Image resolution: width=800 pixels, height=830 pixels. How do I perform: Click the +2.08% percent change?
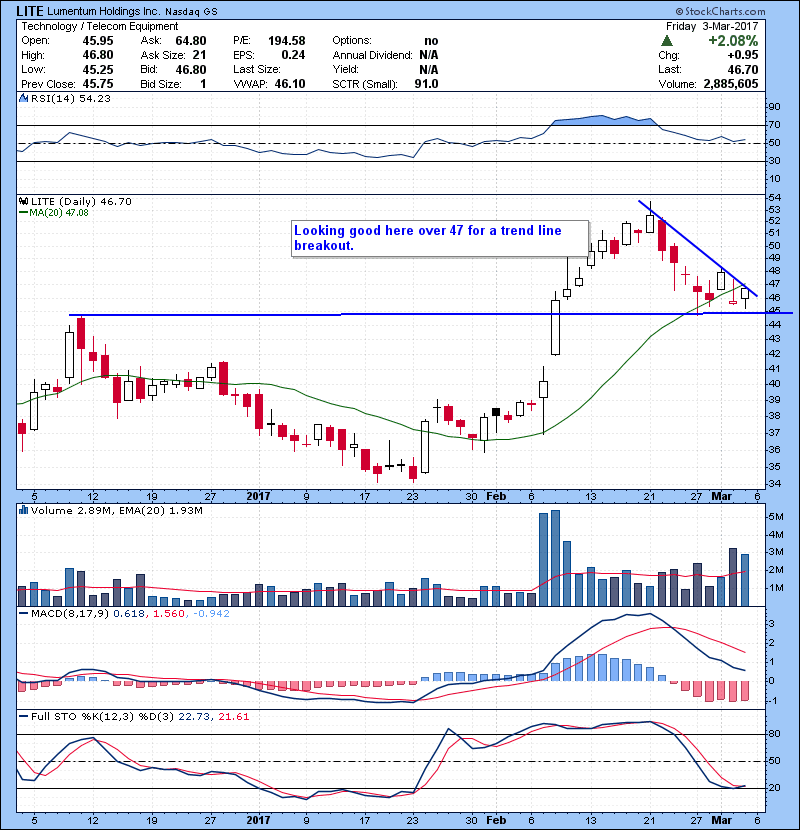[733, 41]
